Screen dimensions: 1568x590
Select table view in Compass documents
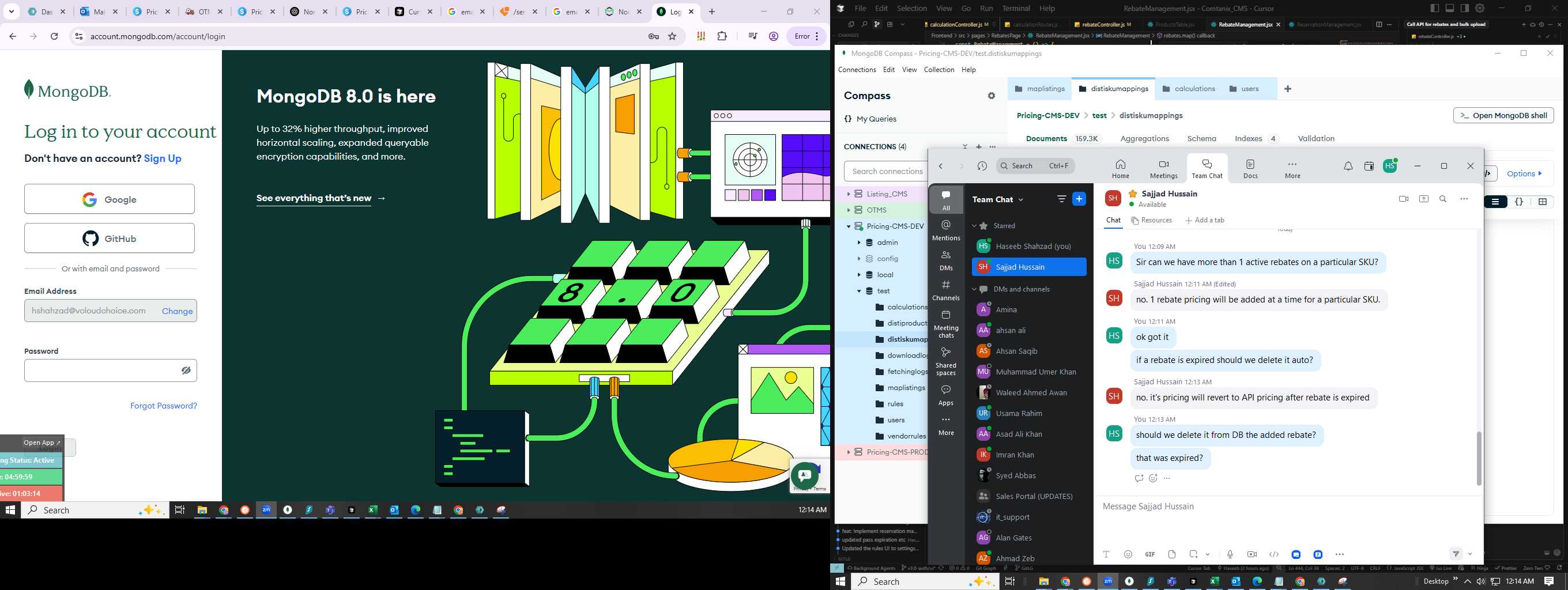[x=1543, y=202]
